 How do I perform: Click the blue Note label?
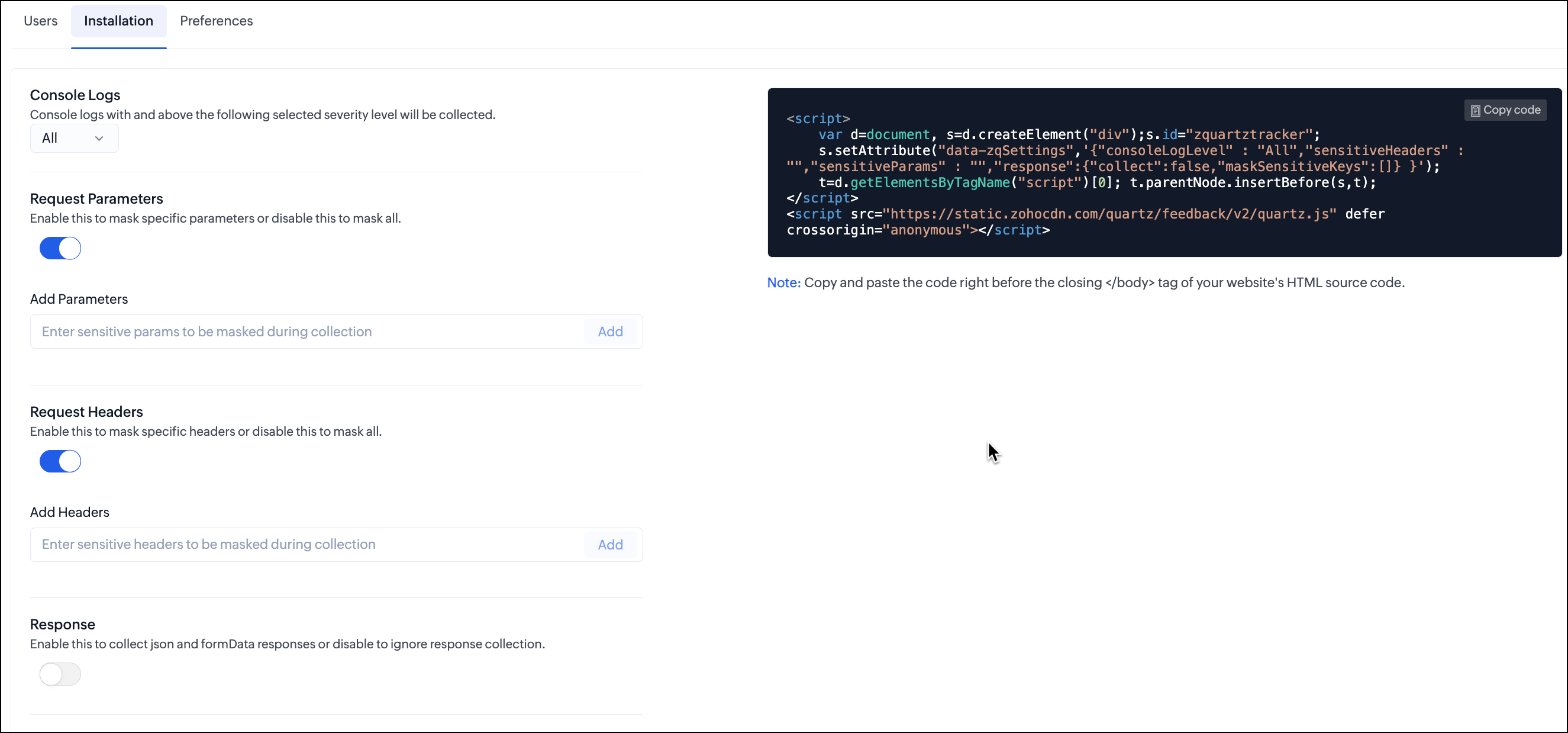[783, 282]
